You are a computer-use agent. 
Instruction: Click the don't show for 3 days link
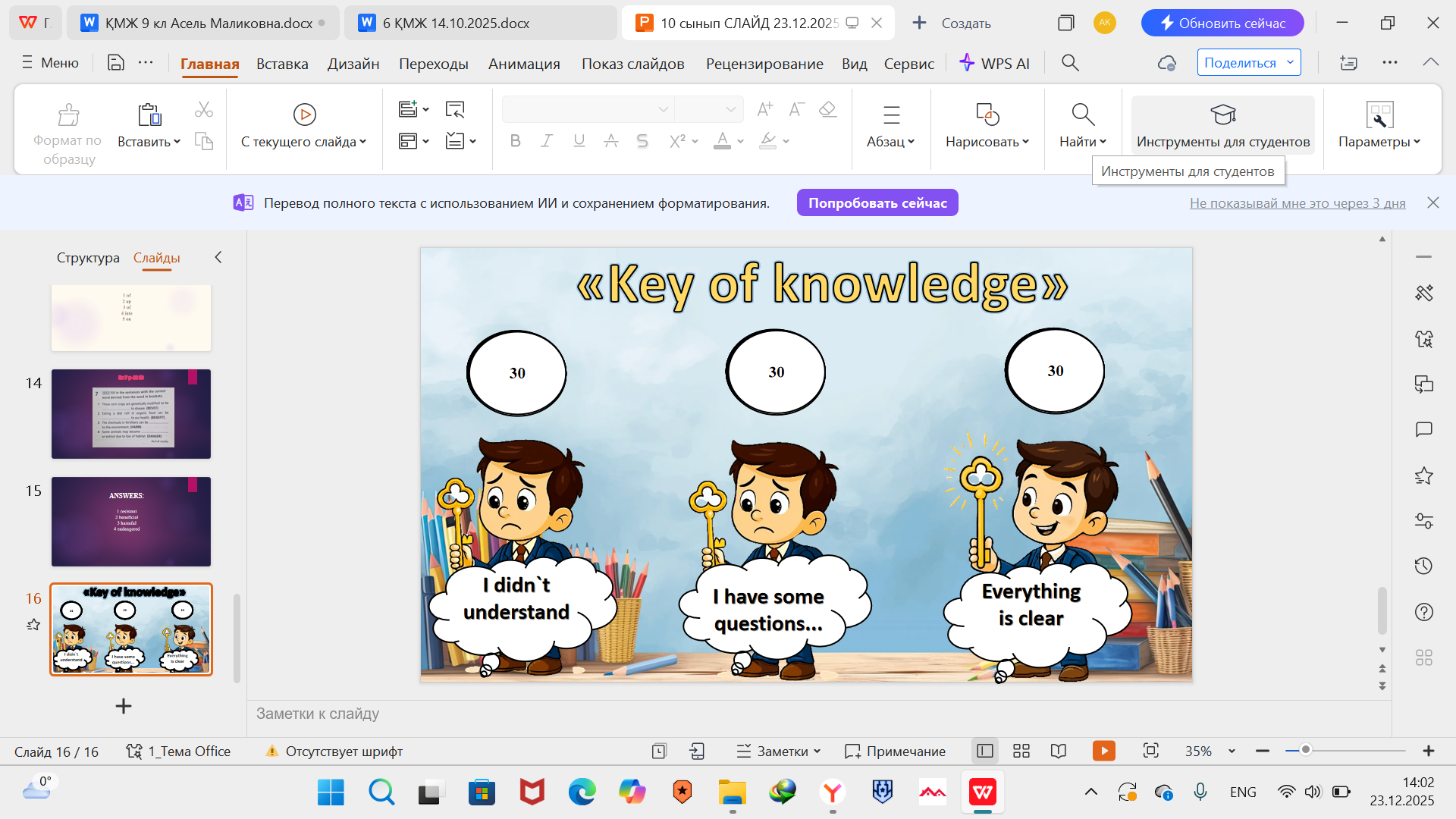tap(1297, 202)
